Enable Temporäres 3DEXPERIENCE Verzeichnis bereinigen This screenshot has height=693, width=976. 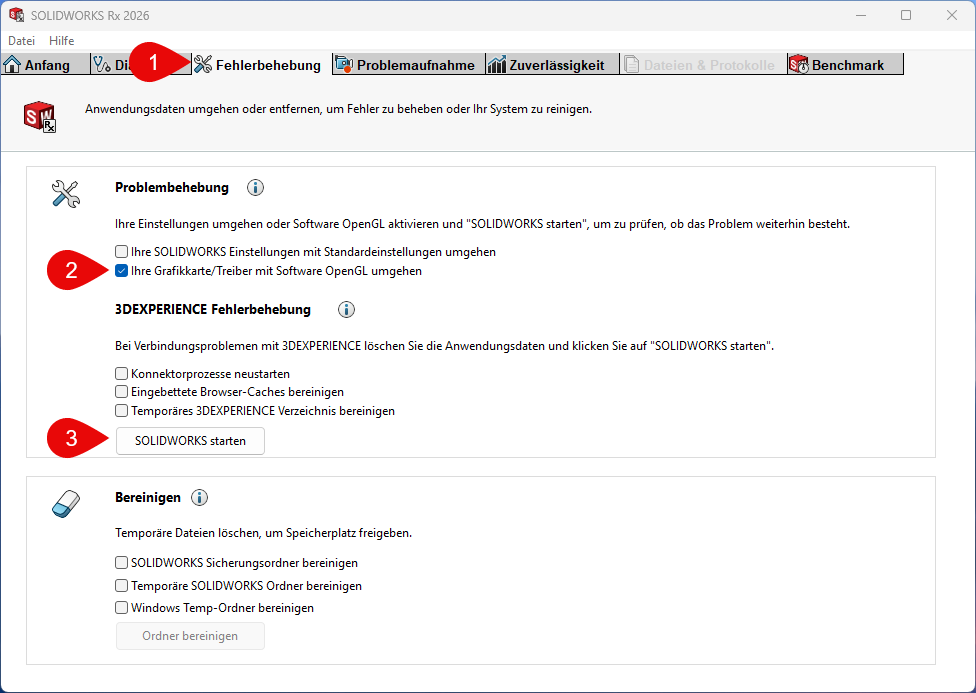click(122, 411)
